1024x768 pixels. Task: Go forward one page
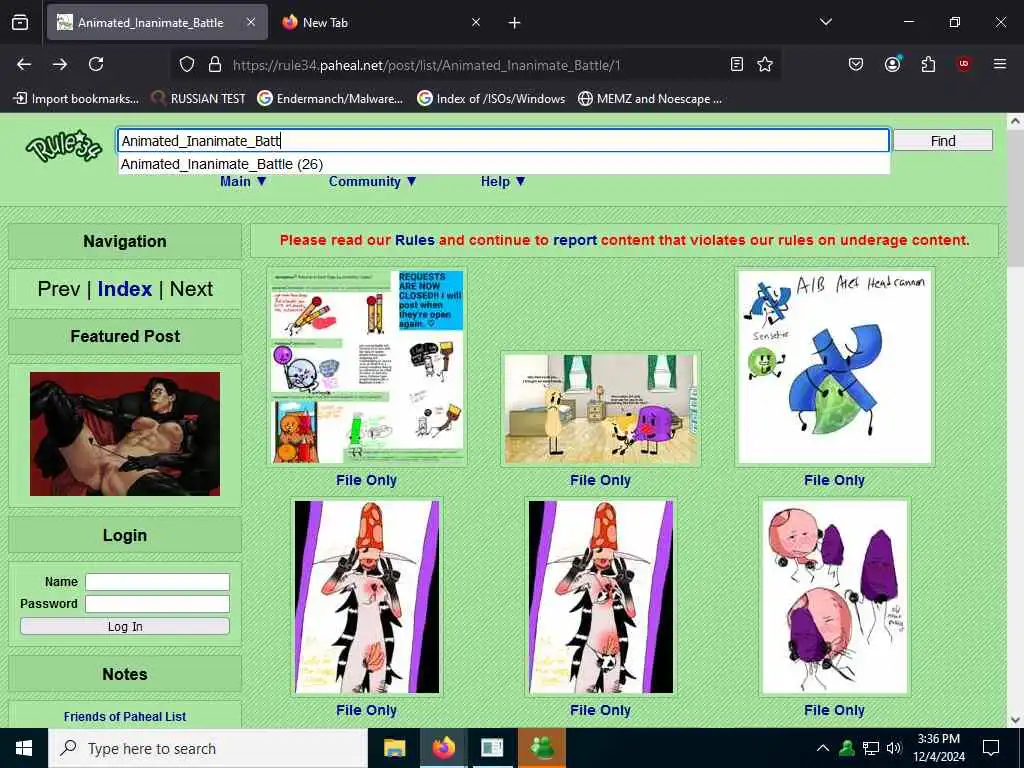click(60, 64)
